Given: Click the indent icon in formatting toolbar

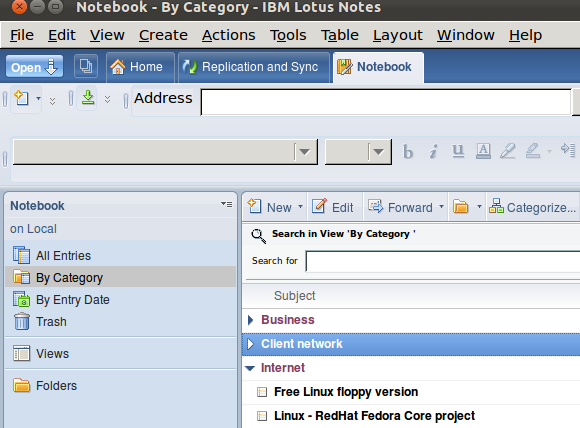Looking at the screenshot, I should 568,150.
